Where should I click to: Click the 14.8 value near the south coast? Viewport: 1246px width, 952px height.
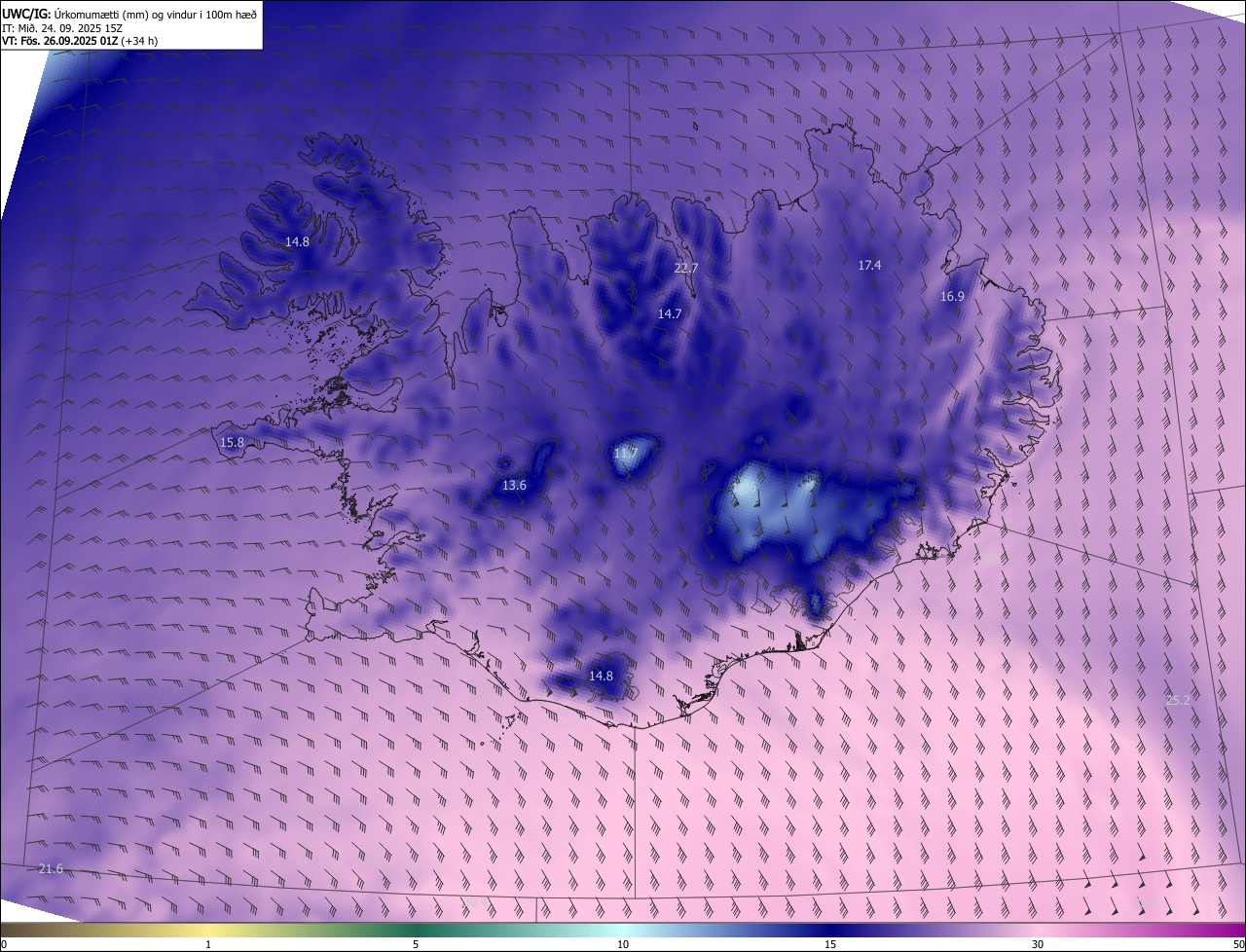pyautogui.click(x=601, y=676)
